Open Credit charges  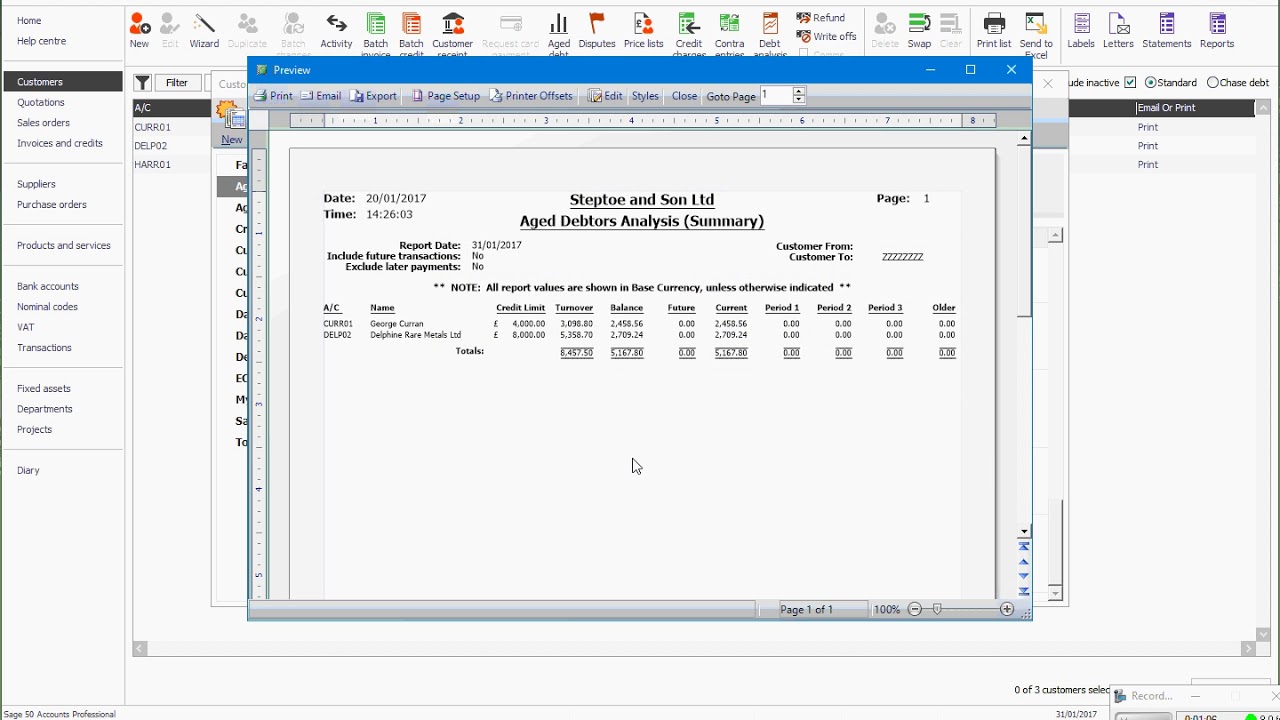coord(689,32)
